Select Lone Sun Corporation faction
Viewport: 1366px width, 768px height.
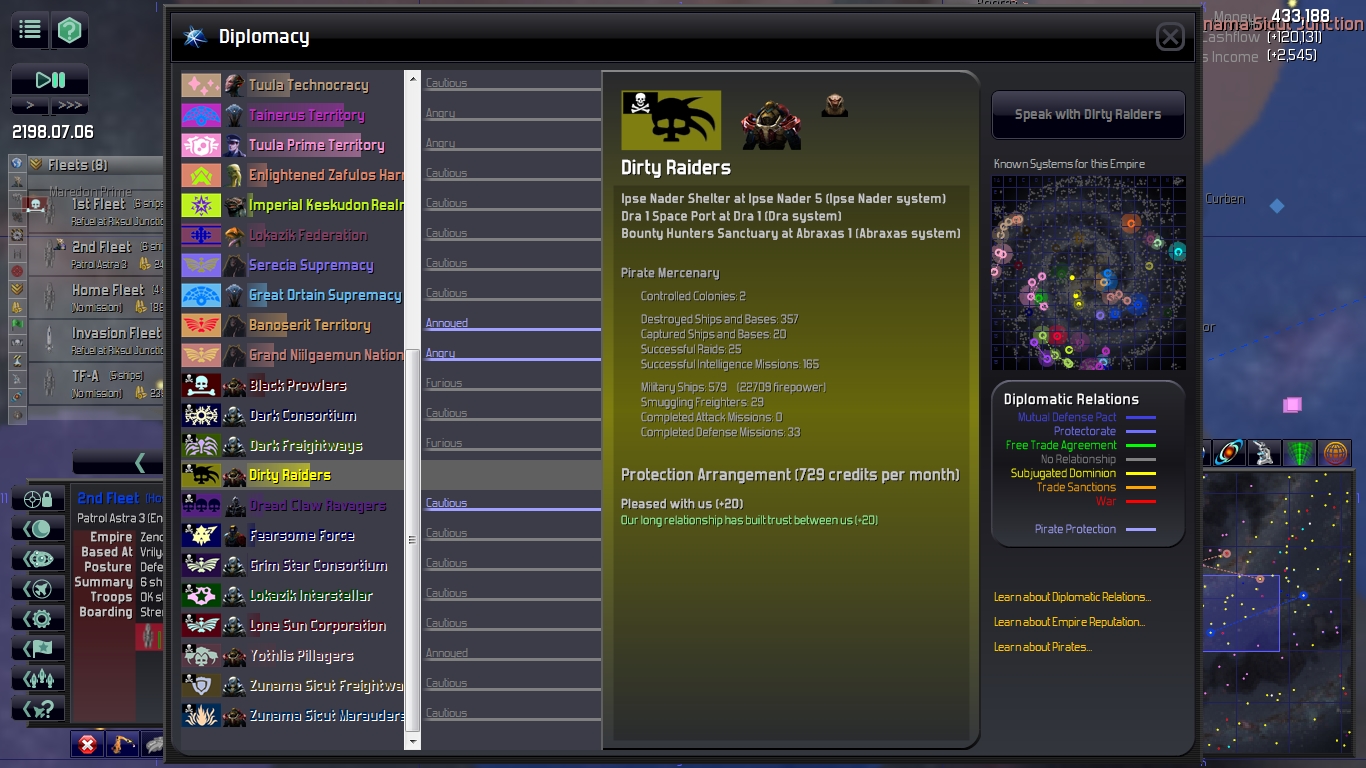[x=292, y=625]
